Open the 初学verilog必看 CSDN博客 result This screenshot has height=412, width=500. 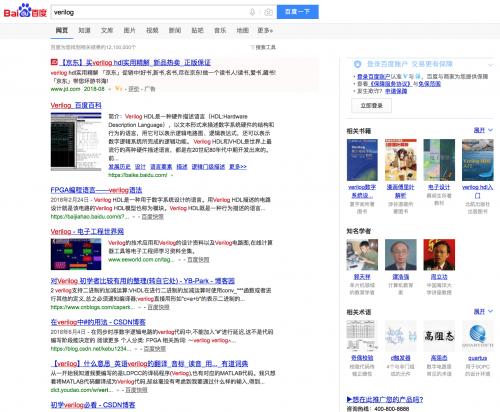coord(93,405)
